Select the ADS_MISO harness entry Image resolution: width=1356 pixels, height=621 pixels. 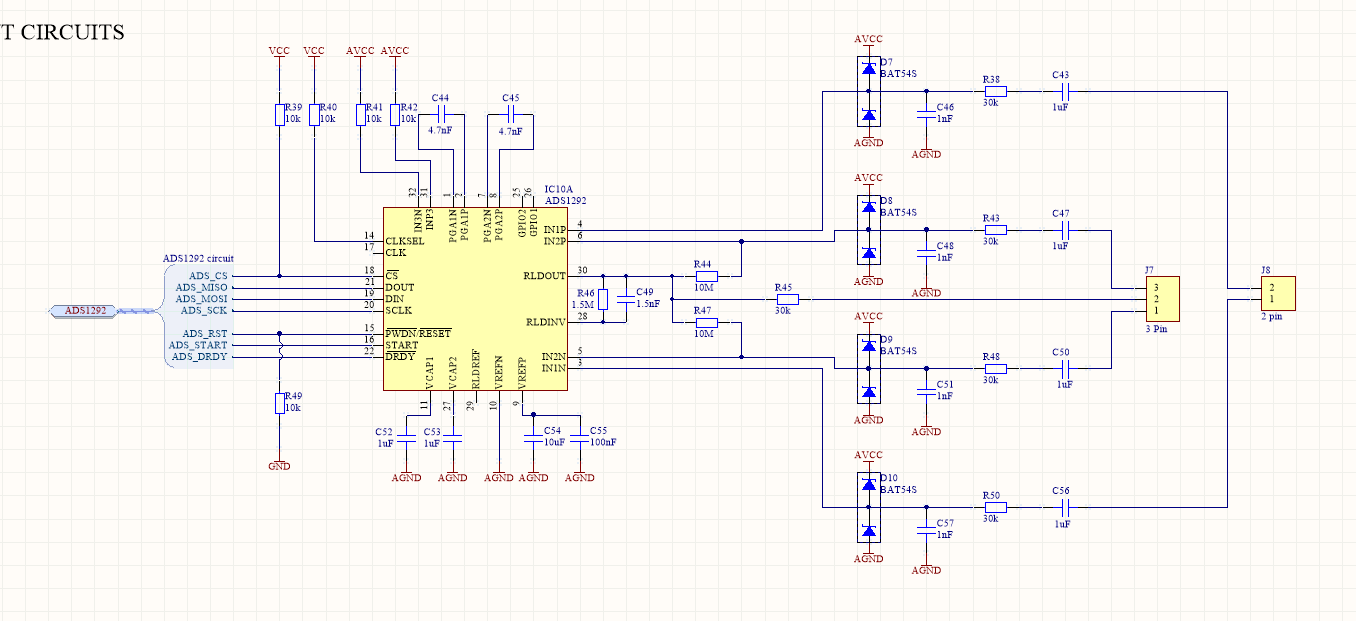[203, 287]
